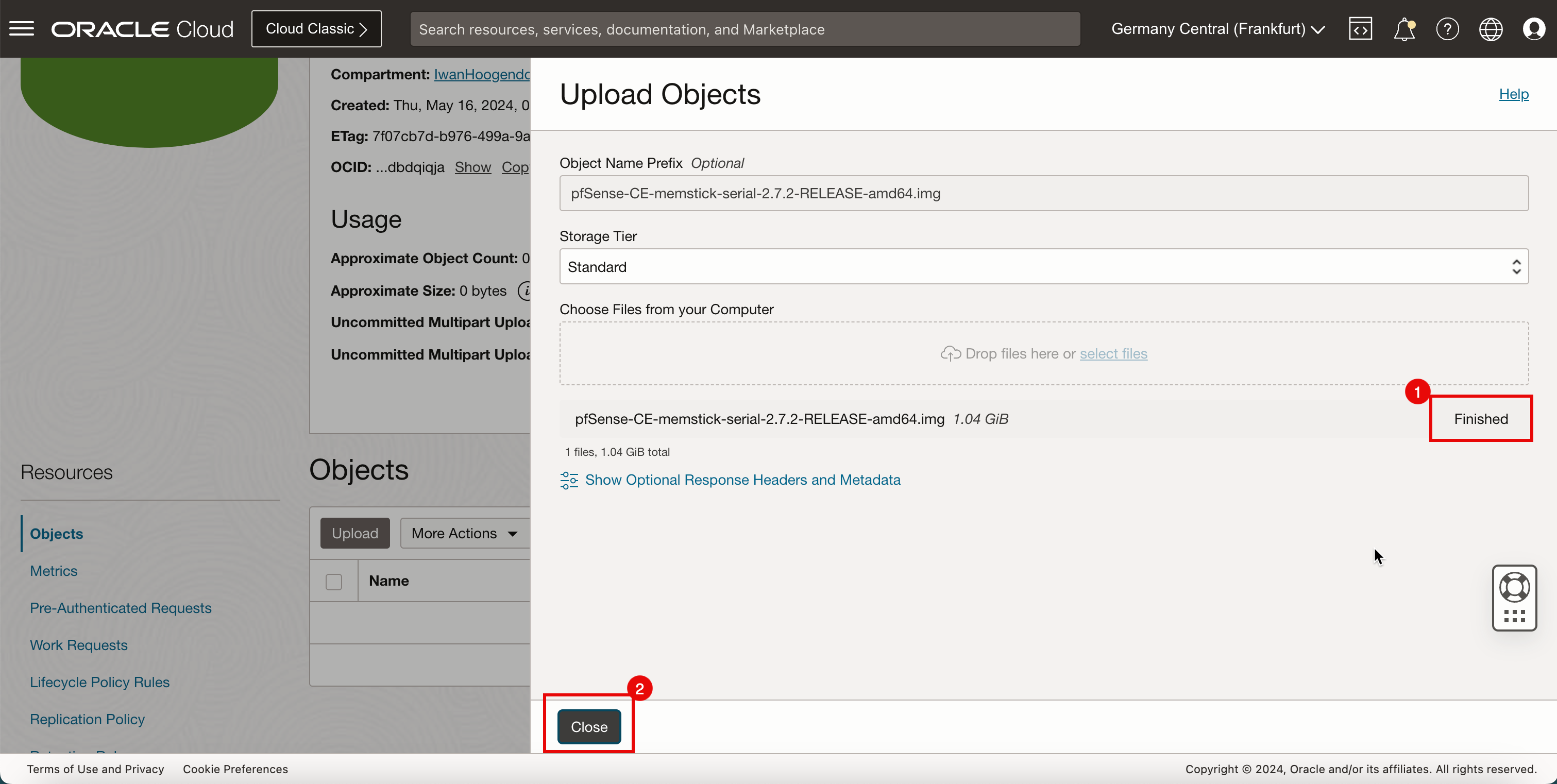Click Show Optional Response Headers link
This screenshot has width=1557, height=784.
pyautogui.click(x=743, y=479)
